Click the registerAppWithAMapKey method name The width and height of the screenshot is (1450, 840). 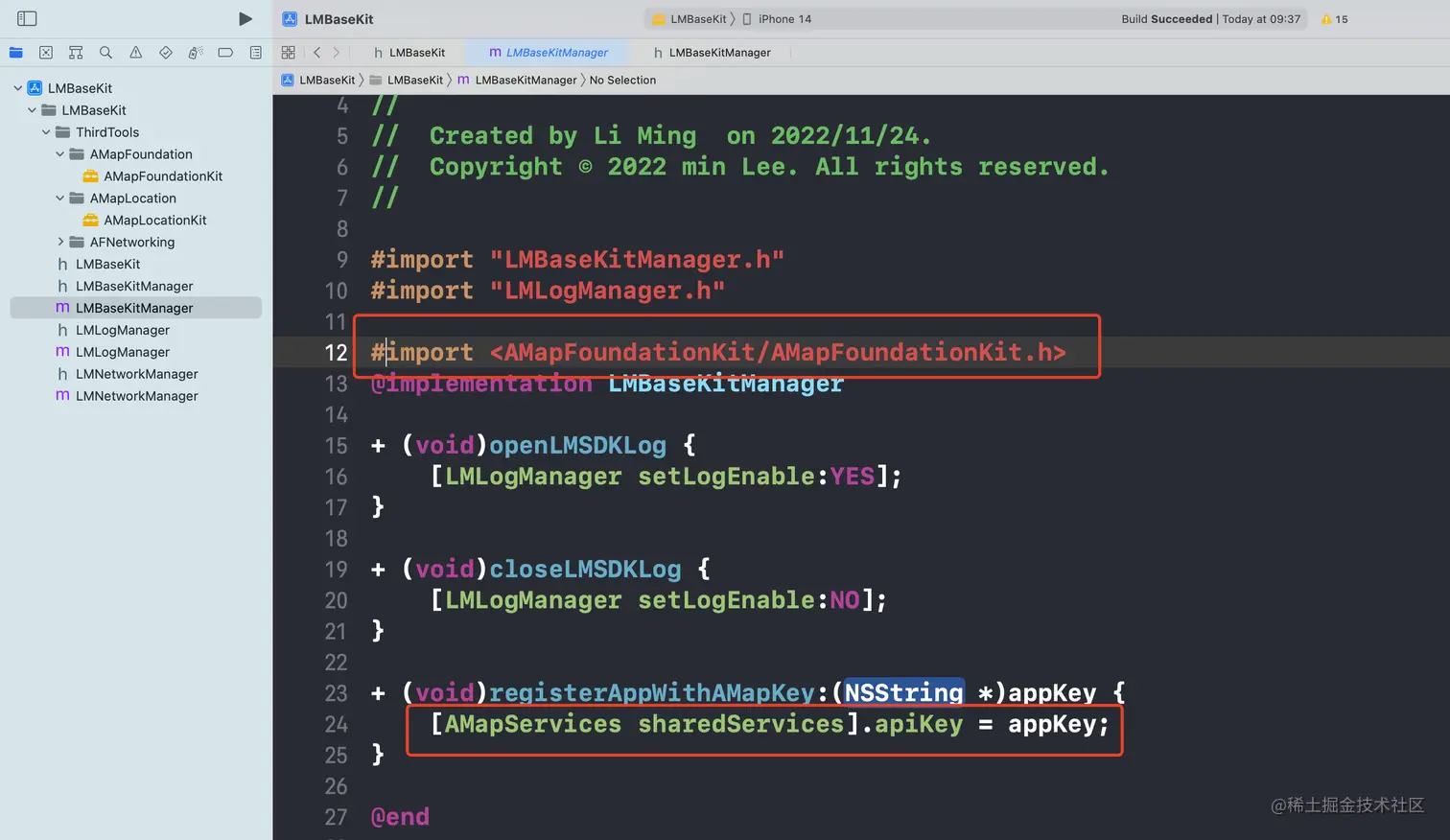(651, 693)
